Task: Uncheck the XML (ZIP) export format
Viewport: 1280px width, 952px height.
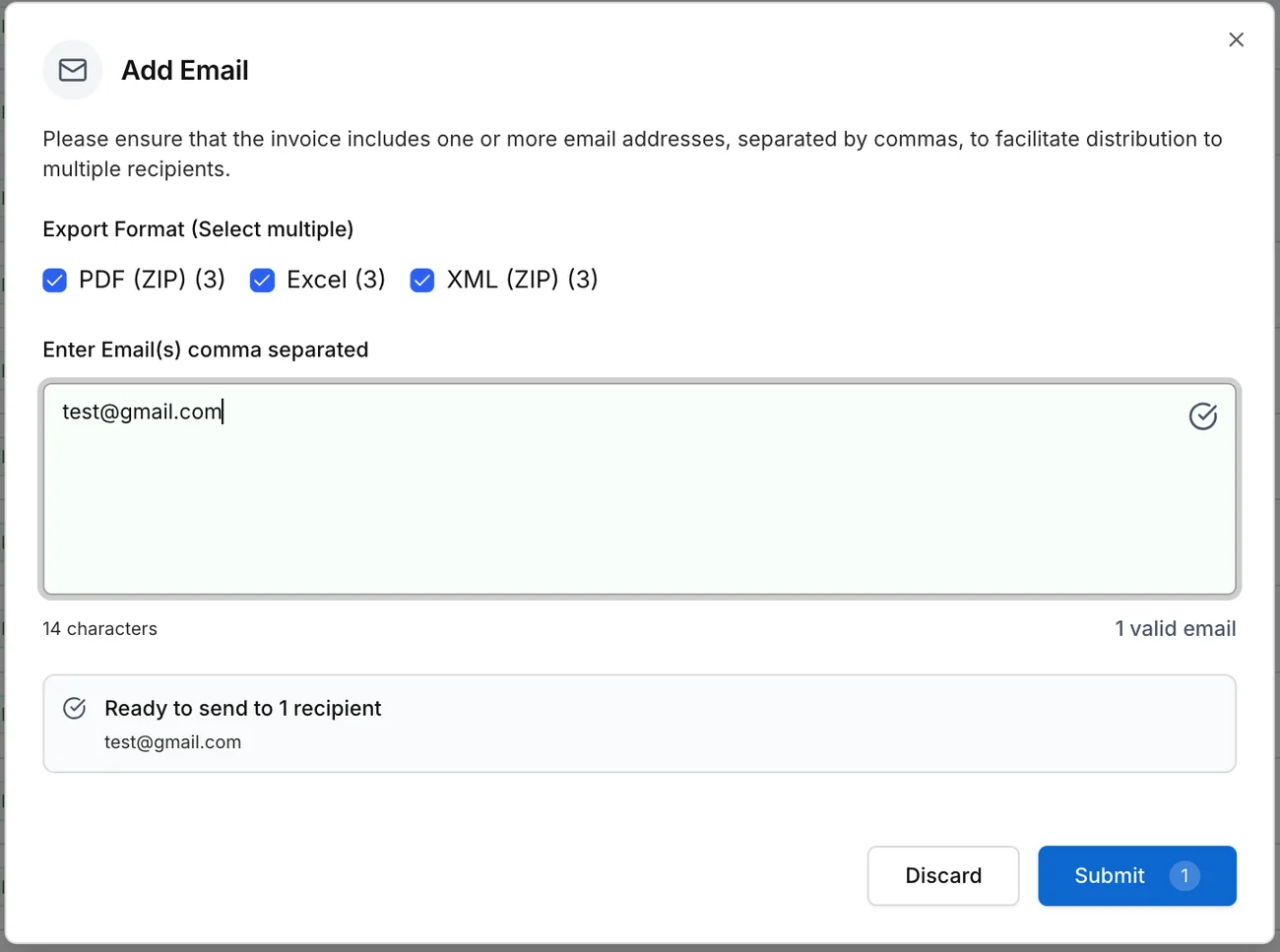Action: [422, 281]
